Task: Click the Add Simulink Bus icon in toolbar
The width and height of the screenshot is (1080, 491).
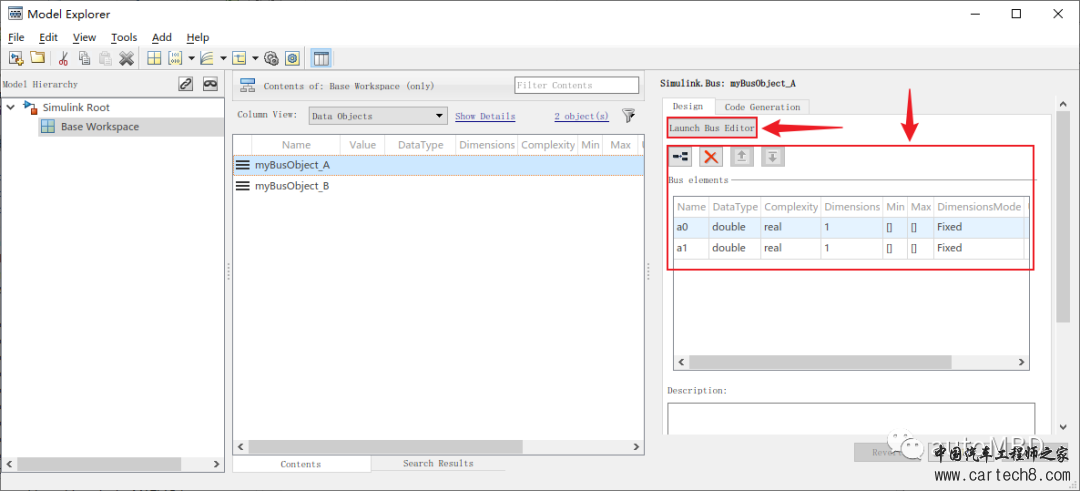Action: (239, 59)
